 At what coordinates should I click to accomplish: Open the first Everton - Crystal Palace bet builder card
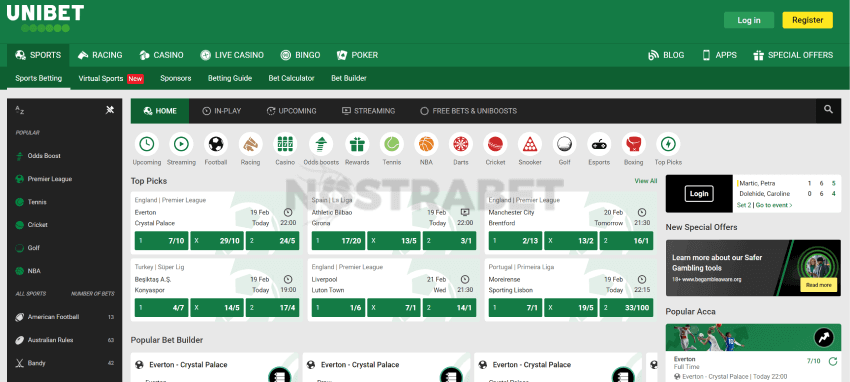pyautogui.click(x=214, y=367)
